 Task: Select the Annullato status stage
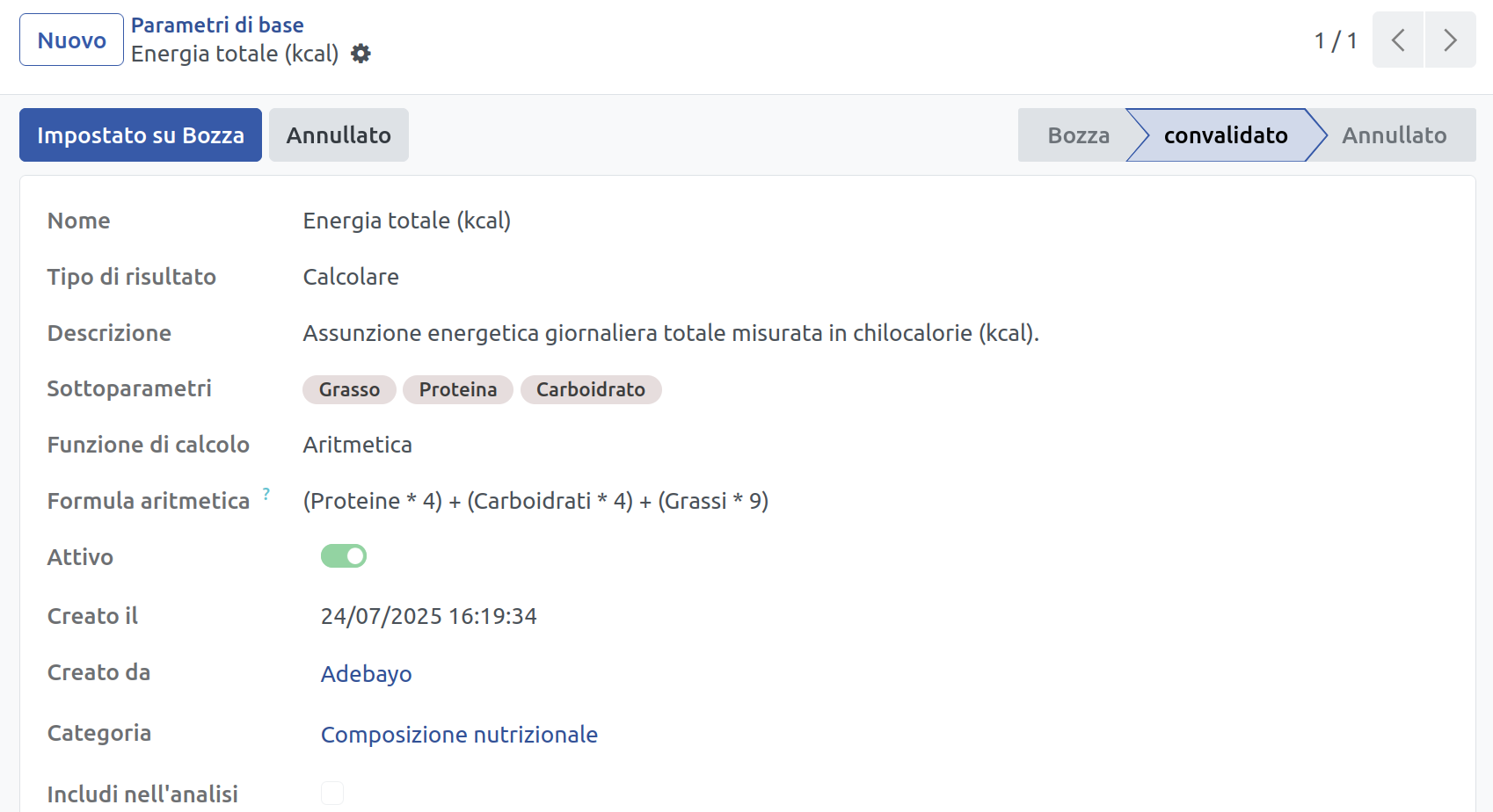coord(1394,135)
